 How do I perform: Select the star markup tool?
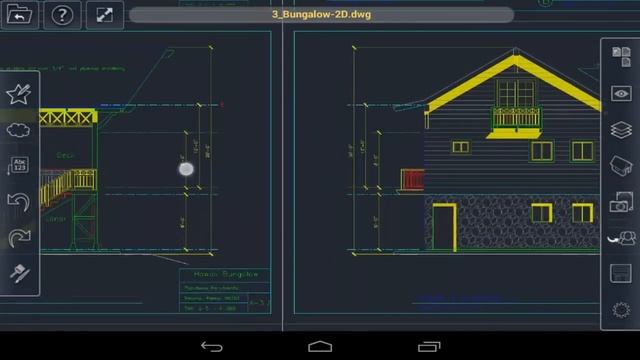click(x=19, y=94)
